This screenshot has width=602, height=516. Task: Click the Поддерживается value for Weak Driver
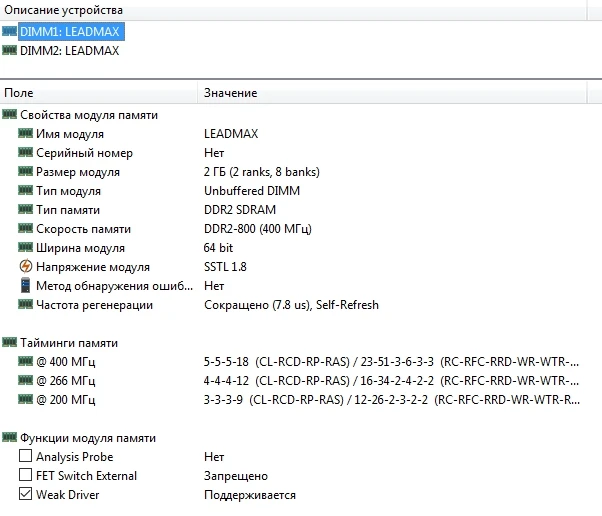[x=250, y=495]
